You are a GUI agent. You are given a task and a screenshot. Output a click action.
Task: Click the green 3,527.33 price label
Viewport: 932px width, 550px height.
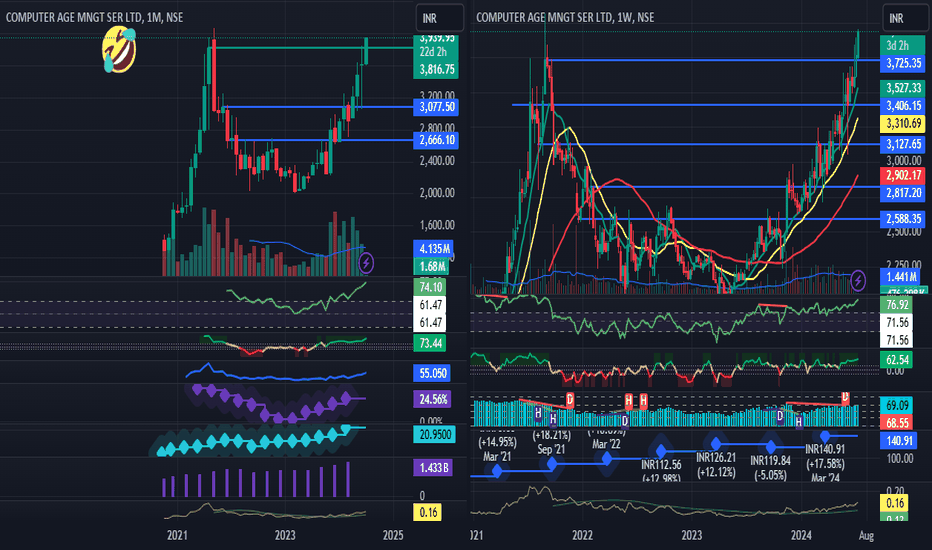click(903, 88)
